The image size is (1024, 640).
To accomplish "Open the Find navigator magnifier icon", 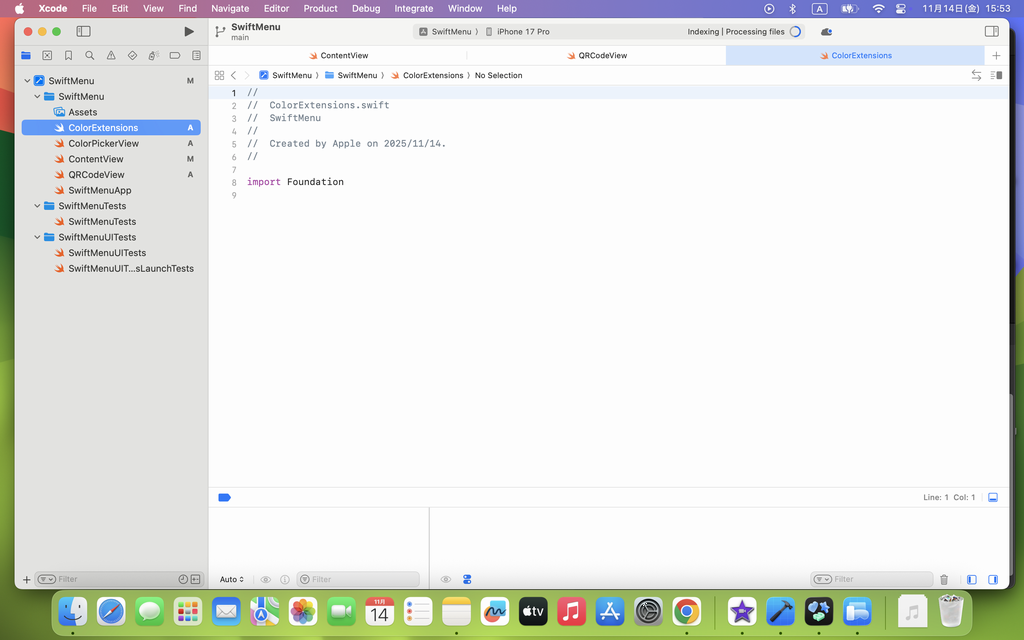I will tap(90, 56).
